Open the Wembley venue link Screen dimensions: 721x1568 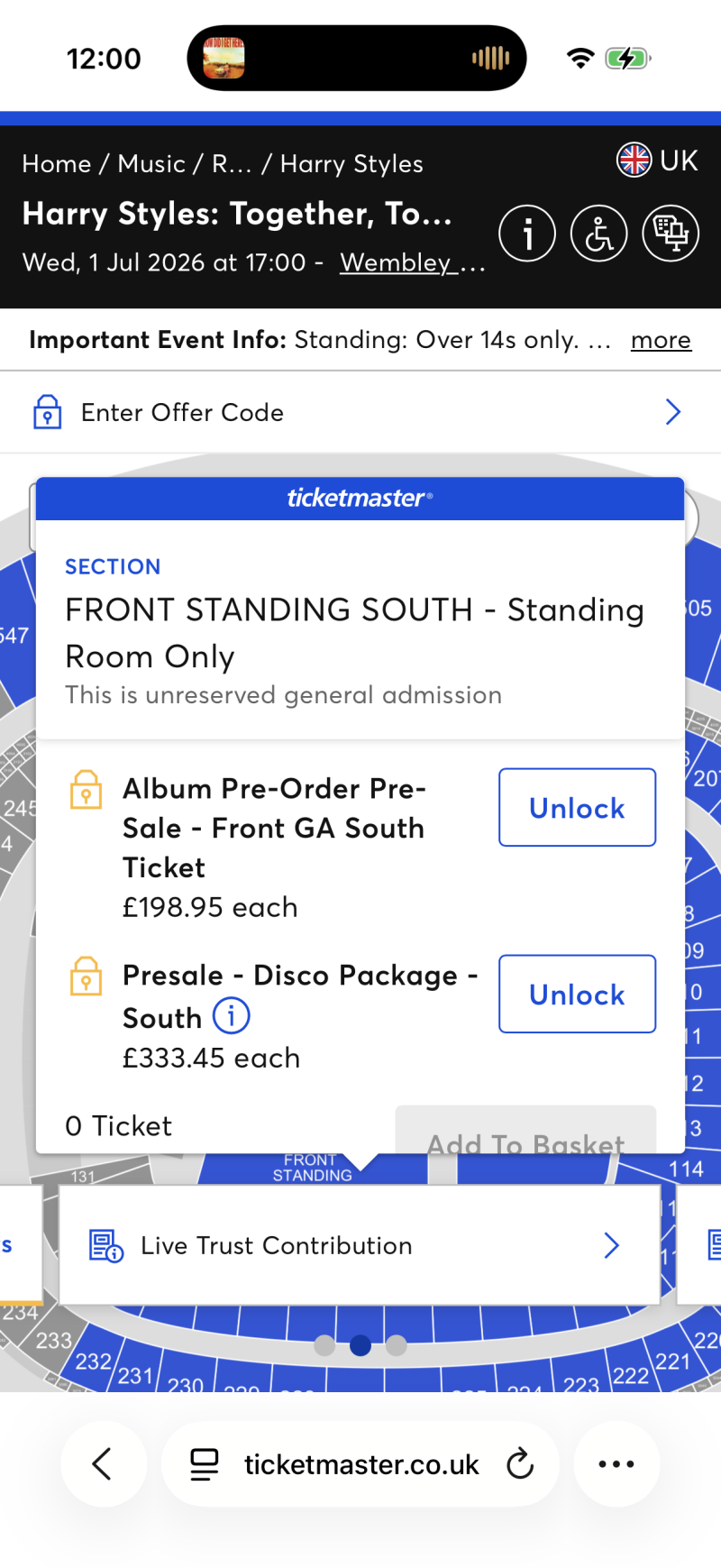tap(412, 262)
